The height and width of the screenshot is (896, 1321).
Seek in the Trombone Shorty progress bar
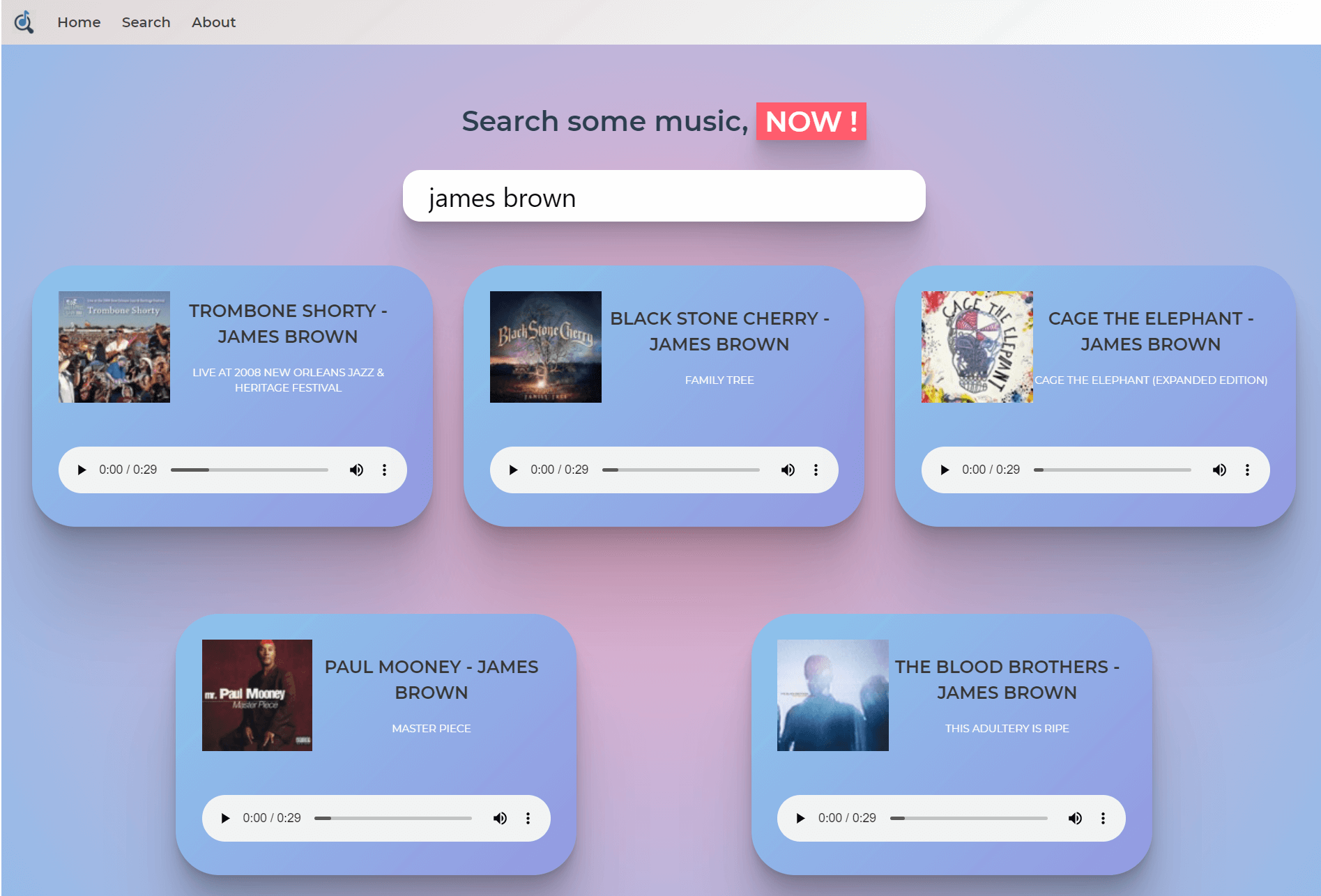tap(250, 470)
